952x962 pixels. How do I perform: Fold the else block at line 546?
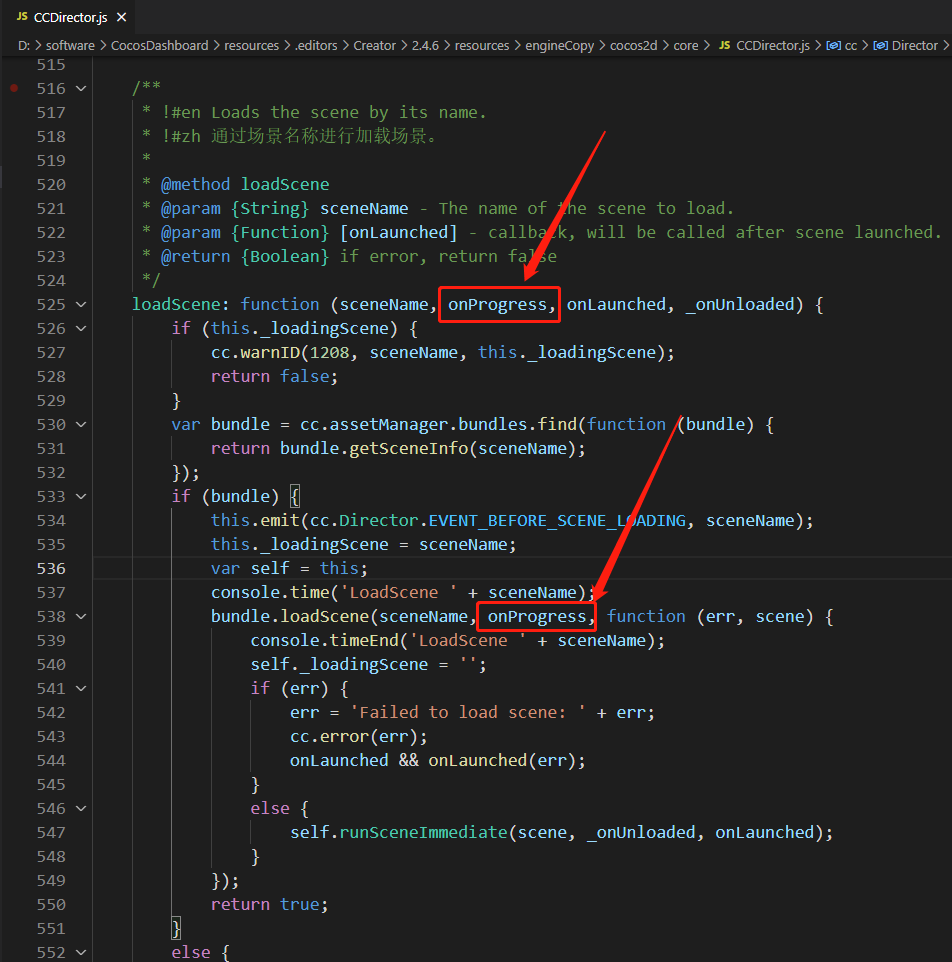click(81, 809)
